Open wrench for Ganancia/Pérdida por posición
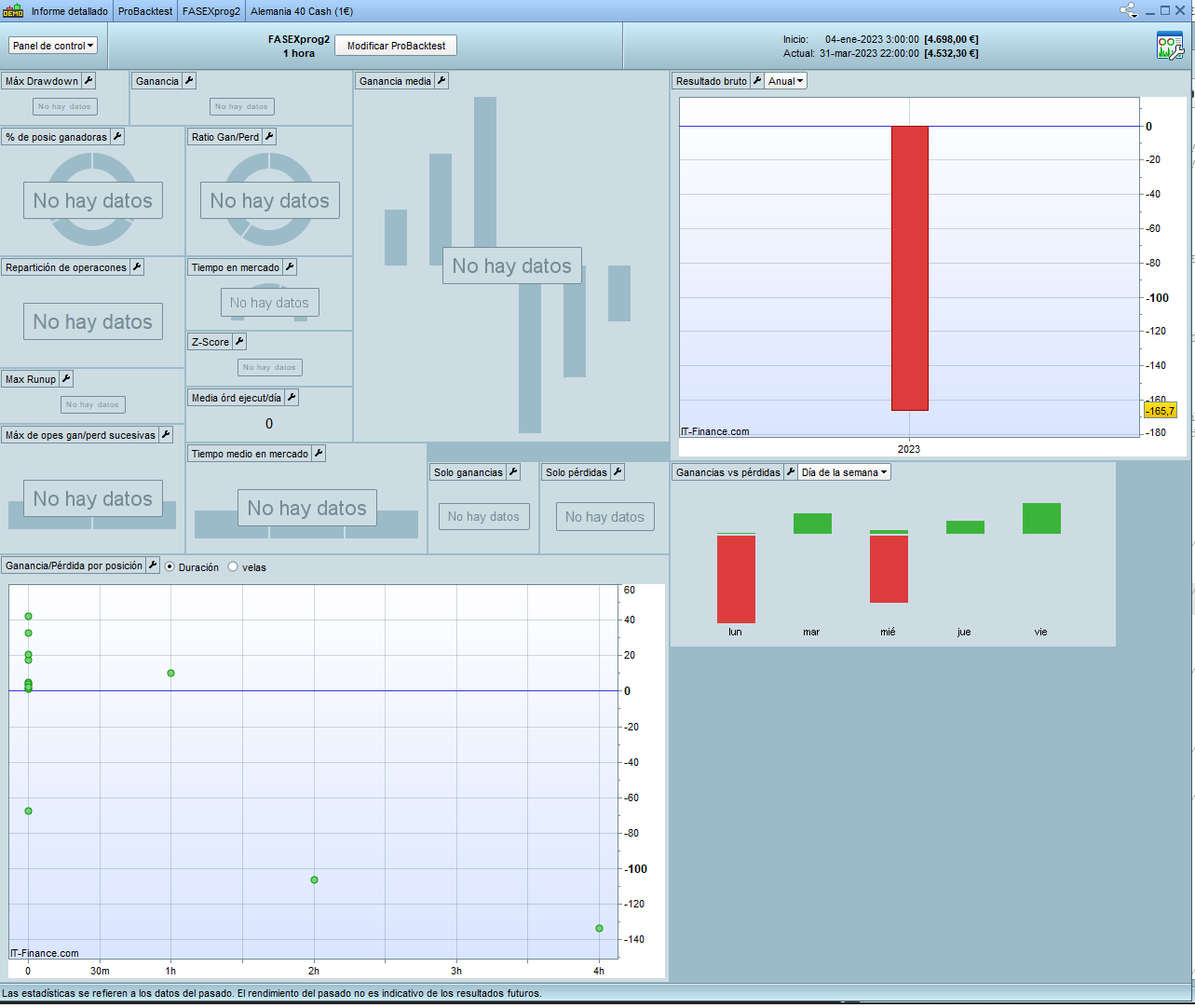Image resolution: width=1195 pixels, height=1008 pixels. coord(153,565)
